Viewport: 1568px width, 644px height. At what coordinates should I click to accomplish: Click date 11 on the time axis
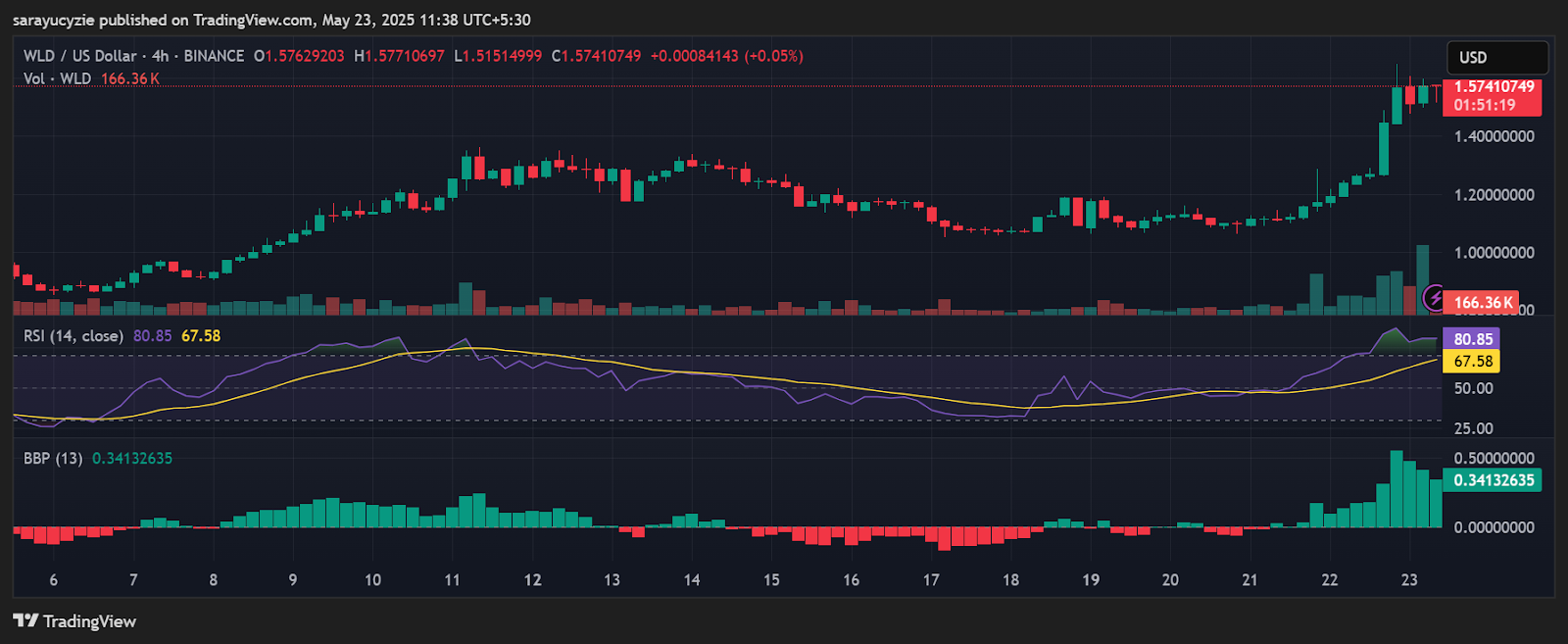[x=452, y=580]
